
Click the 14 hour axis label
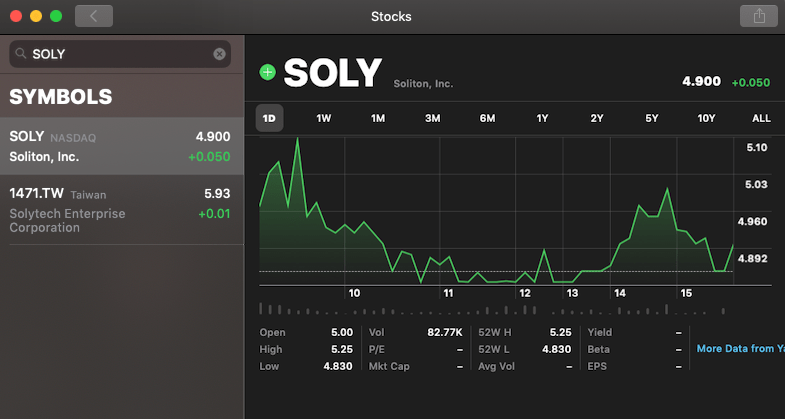click(x=620, y=293)
